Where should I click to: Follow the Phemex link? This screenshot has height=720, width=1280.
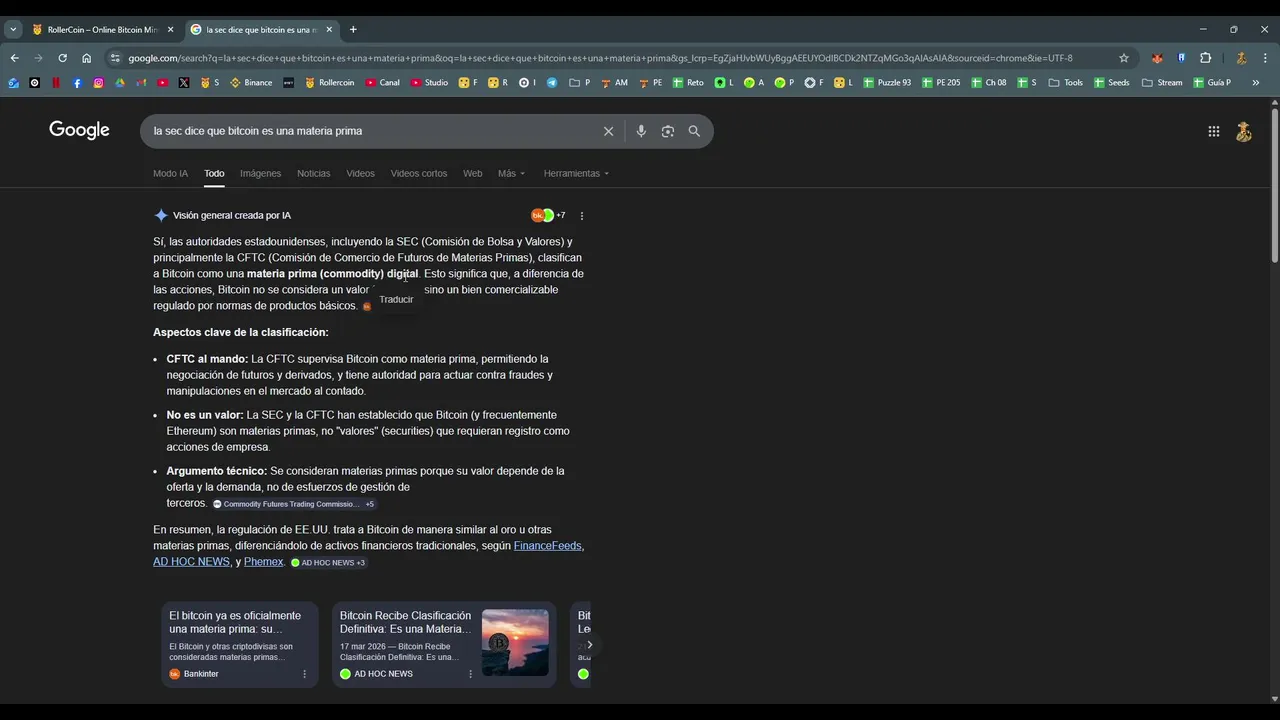click(263, 562)
